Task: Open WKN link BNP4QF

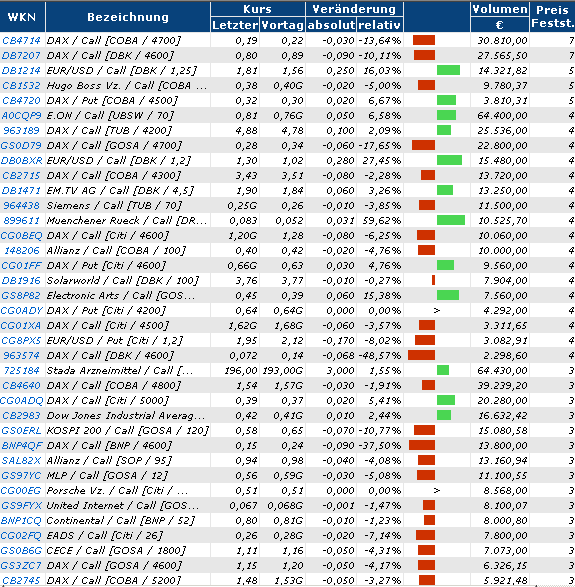Action: (22, 445)
